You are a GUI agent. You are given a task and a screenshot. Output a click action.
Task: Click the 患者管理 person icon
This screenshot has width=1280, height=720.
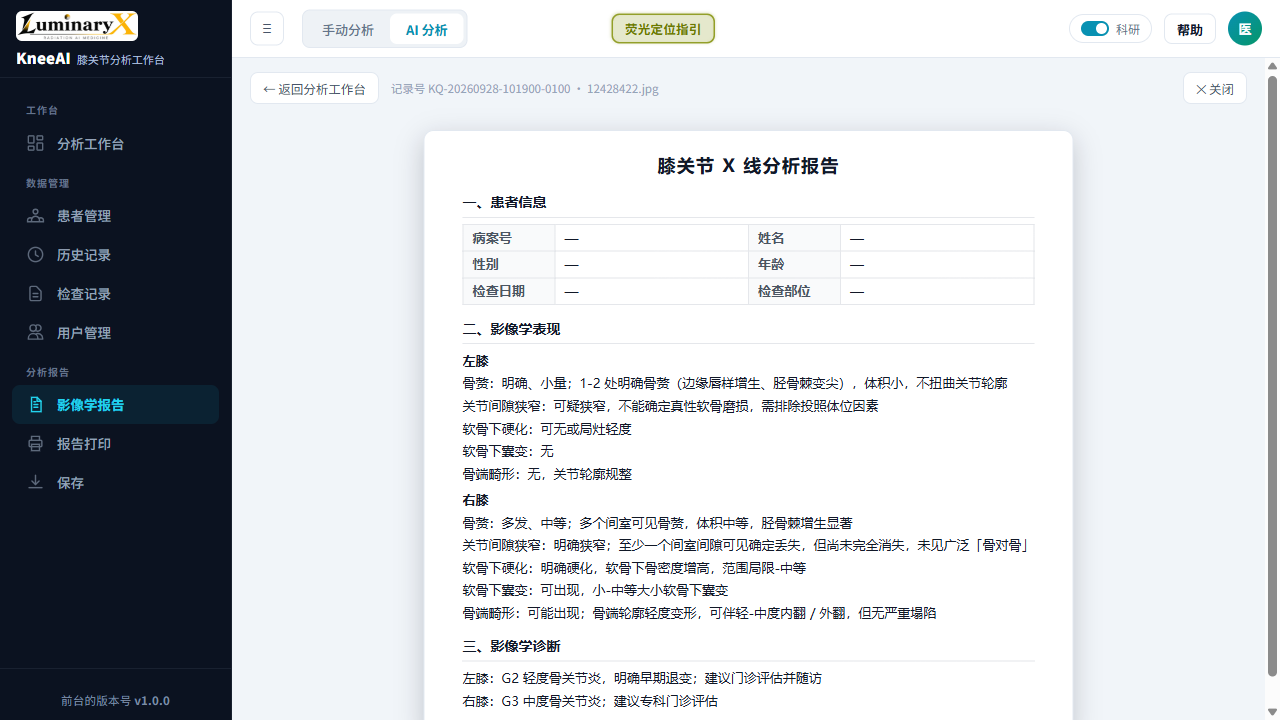pyautogui.click(x=36, y=216)
